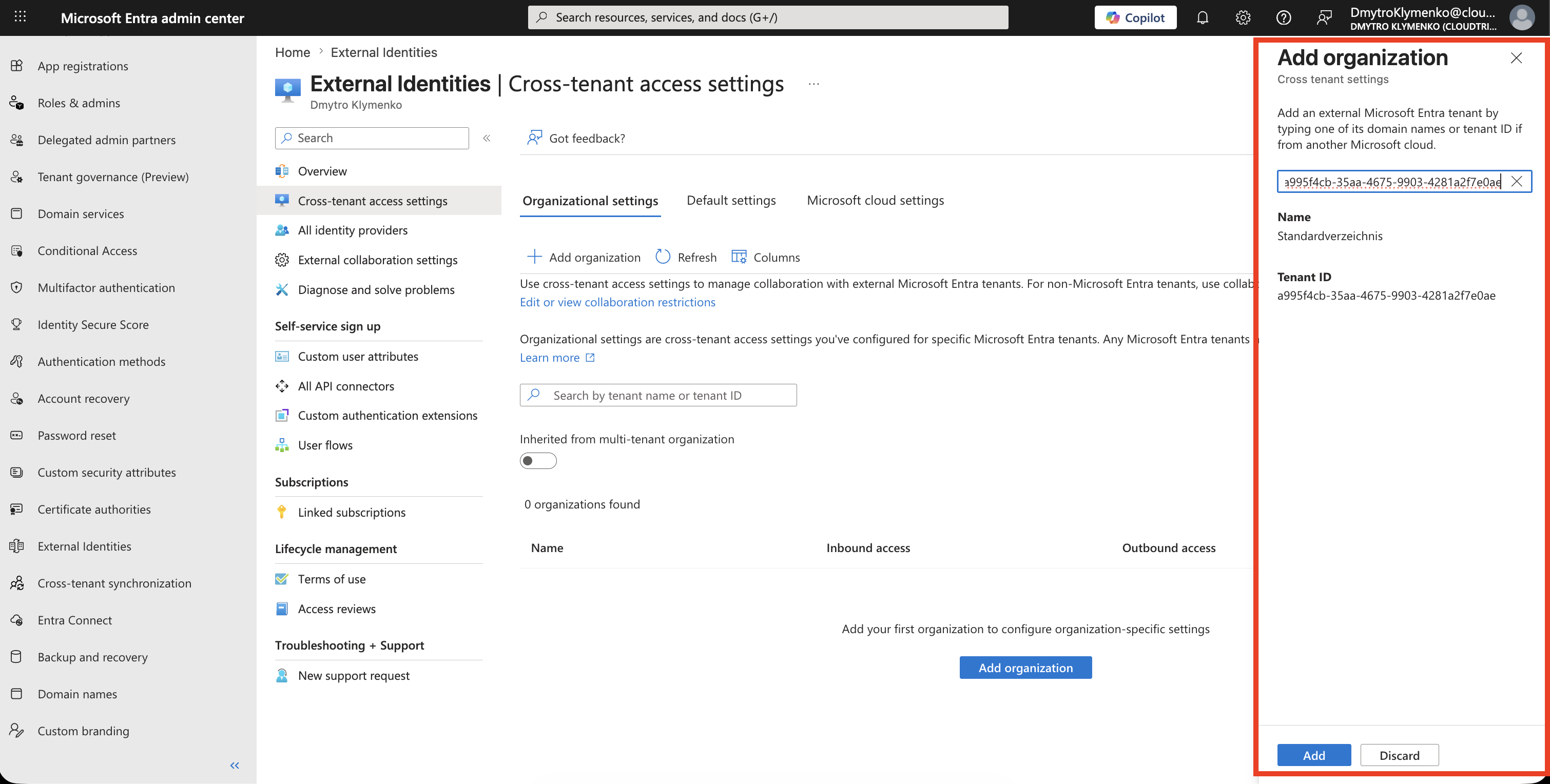Click the Identity Secure Score trophy icon

(x=17, y=324)
